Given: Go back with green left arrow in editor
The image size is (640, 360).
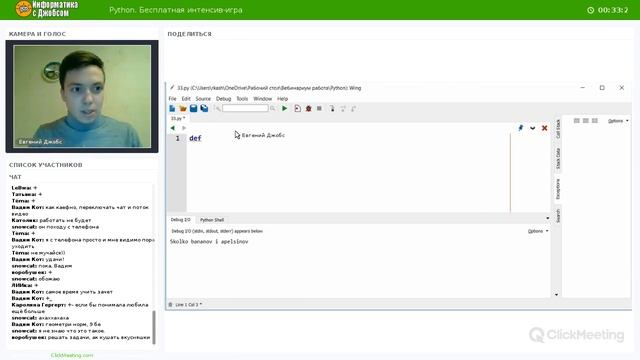Looking at the screenshot, I should [x=173, y=128].
